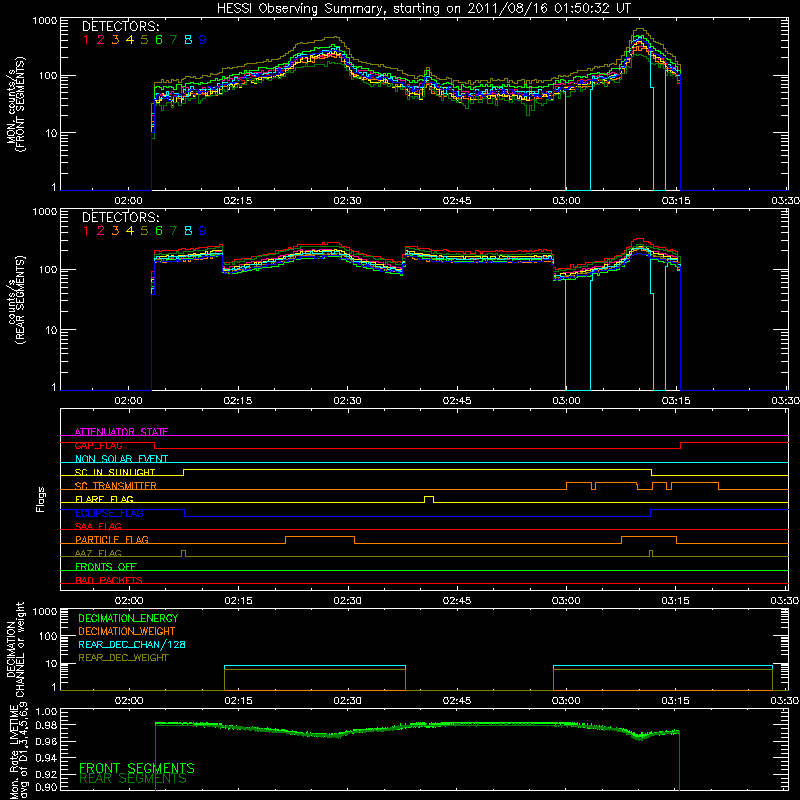Select detector 5 in front segments legend
Image resolution: width=800 pixels, height=800 pixels.
[x=144, y=40]
